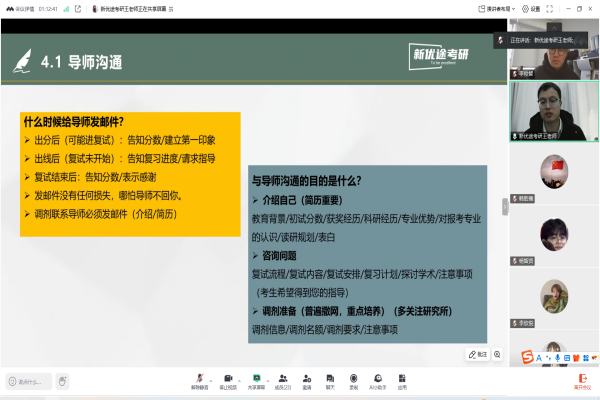Viewport: 600px width, 400px height.
Task: Click the Invite icon in toolbar
Action: [307, 378]
